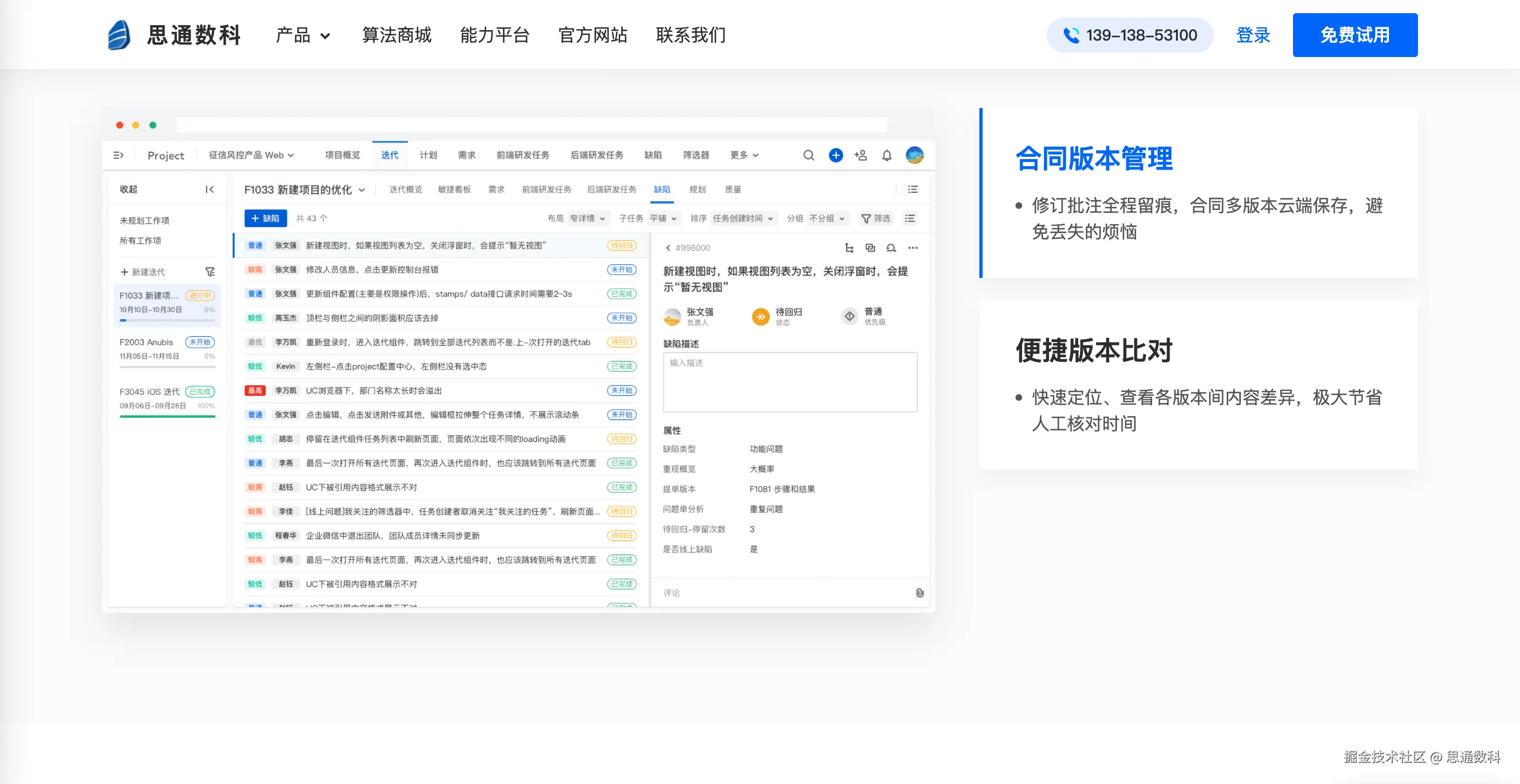1520x784 pixels.
Task: Click the search magnifier icon in Project toolbar
Action: [x=808, y=155]
